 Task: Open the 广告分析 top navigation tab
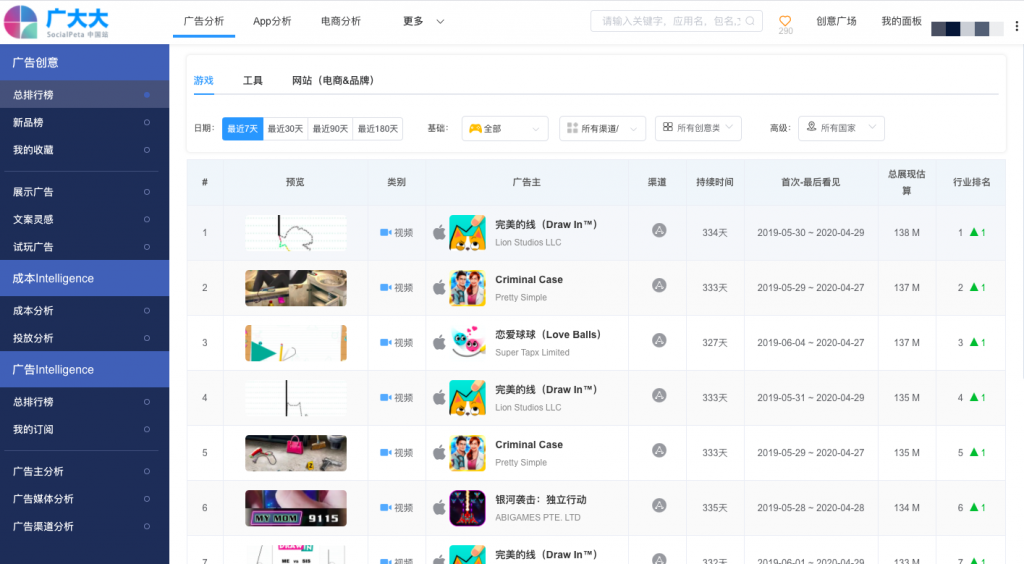[x=204, y=22]
